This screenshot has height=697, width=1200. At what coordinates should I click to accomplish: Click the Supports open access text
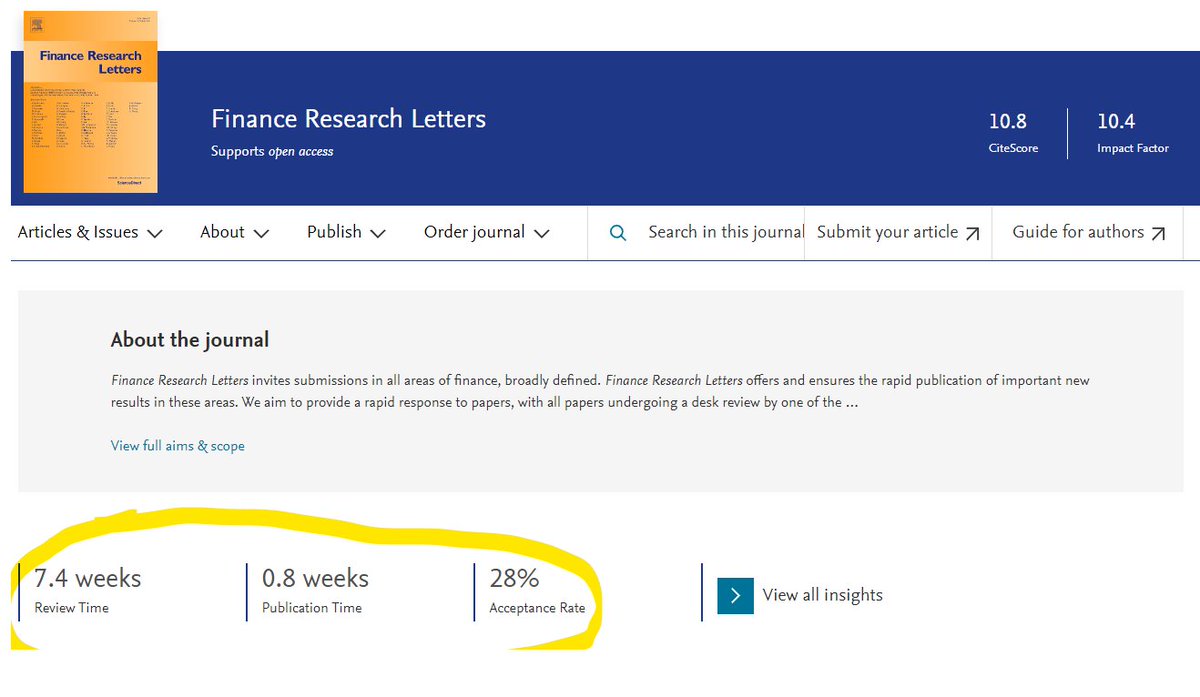(272, 152)
